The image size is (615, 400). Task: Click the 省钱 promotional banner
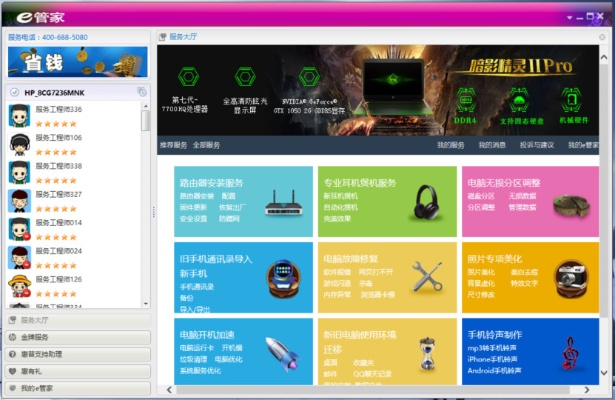pos(78,62)
